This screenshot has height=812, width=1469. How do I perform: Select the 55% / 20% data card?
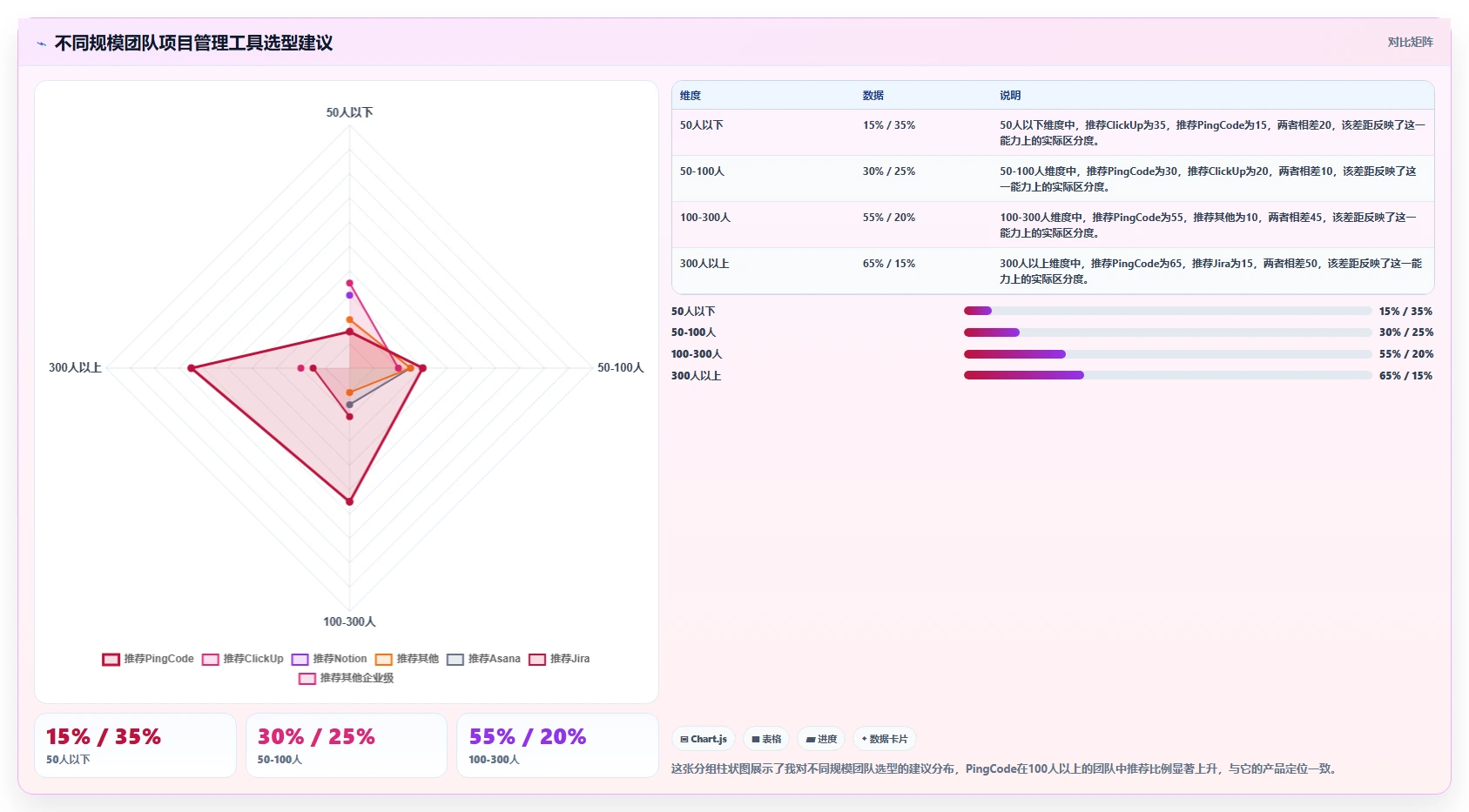click(557, 745)
